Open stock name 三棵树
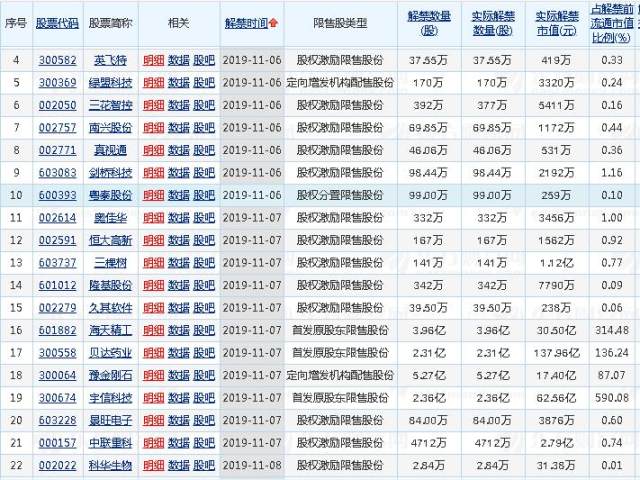Screen dimensions: 640x480 coord(111,263)
